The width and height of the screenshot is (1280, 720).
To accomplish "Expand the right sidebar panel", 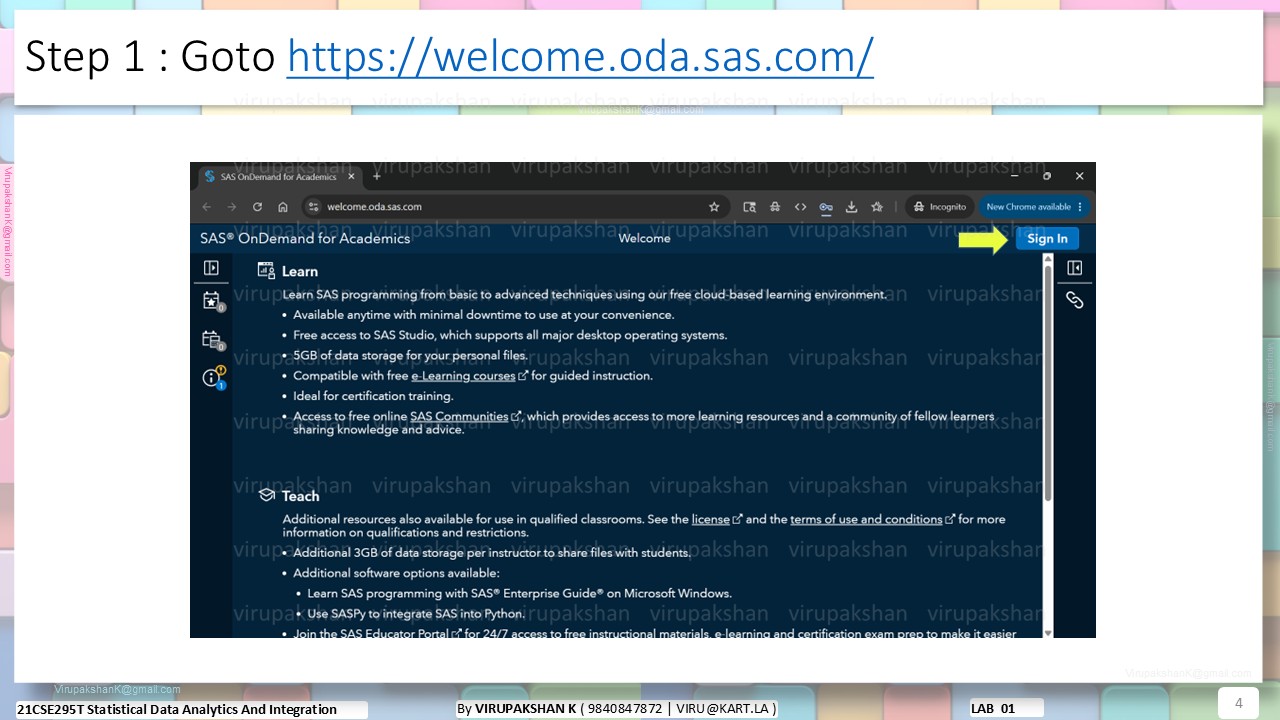I will click(1075, 268).
